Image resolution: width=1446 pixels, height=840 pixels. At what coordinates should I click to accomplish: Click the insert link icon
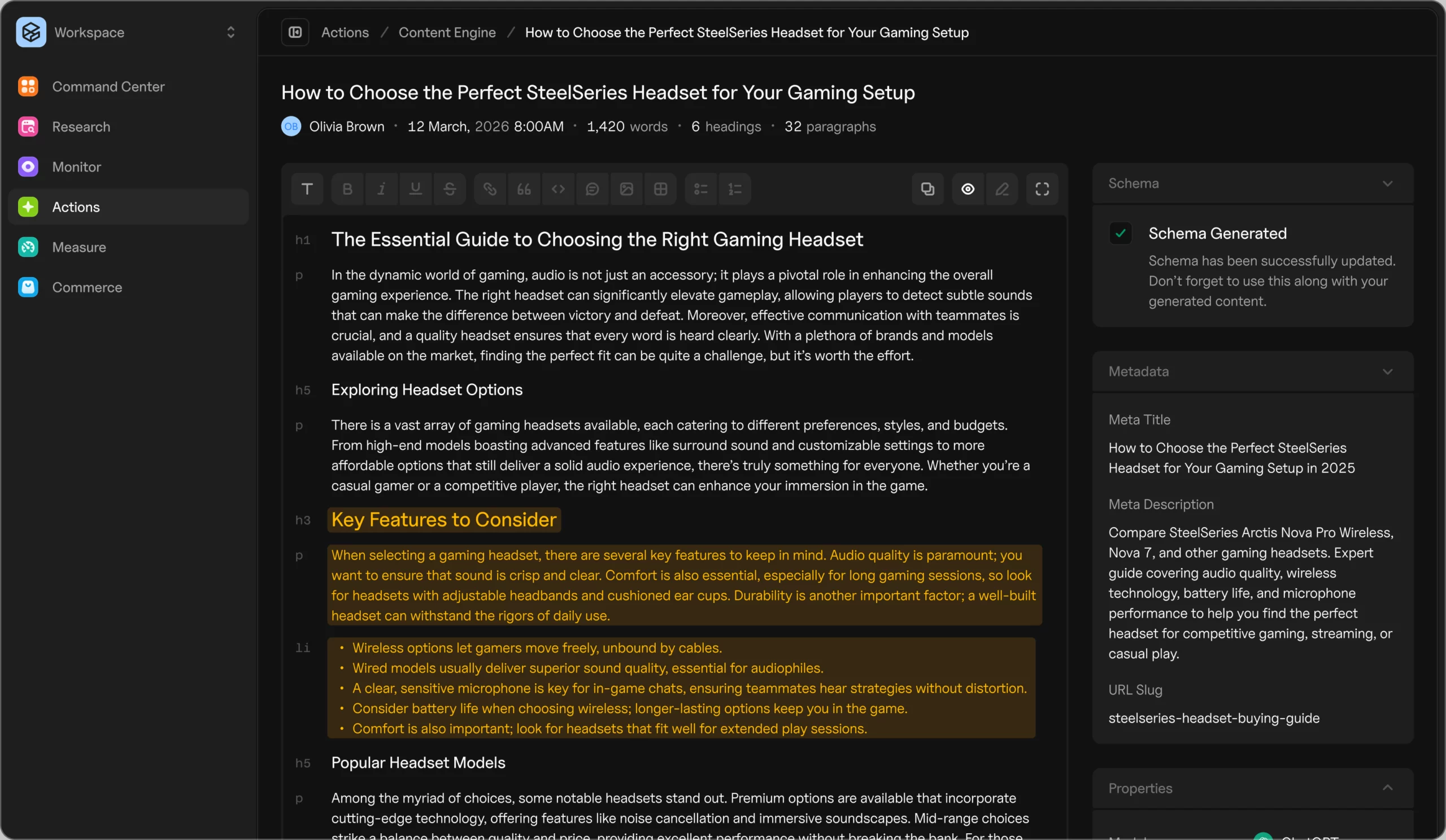click(x=490, y=189)
